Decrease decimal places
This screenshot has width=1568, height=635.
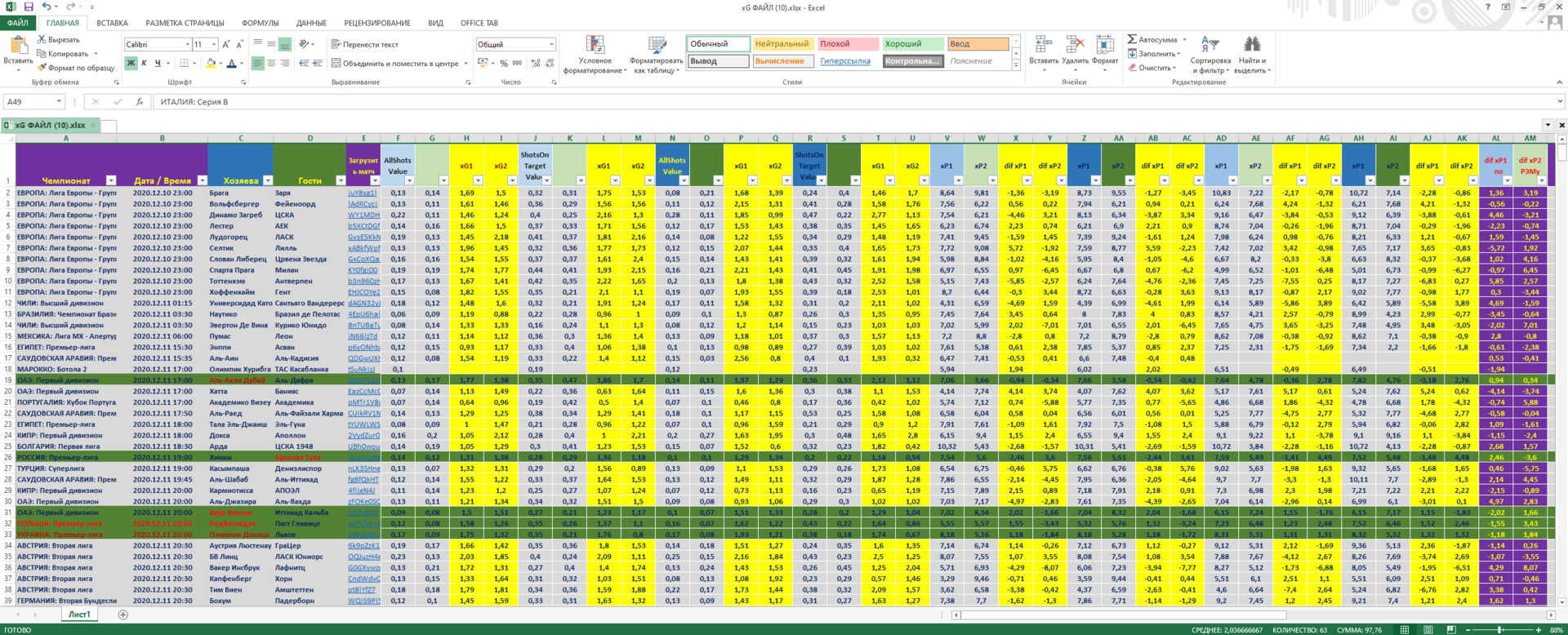(548, 63)
